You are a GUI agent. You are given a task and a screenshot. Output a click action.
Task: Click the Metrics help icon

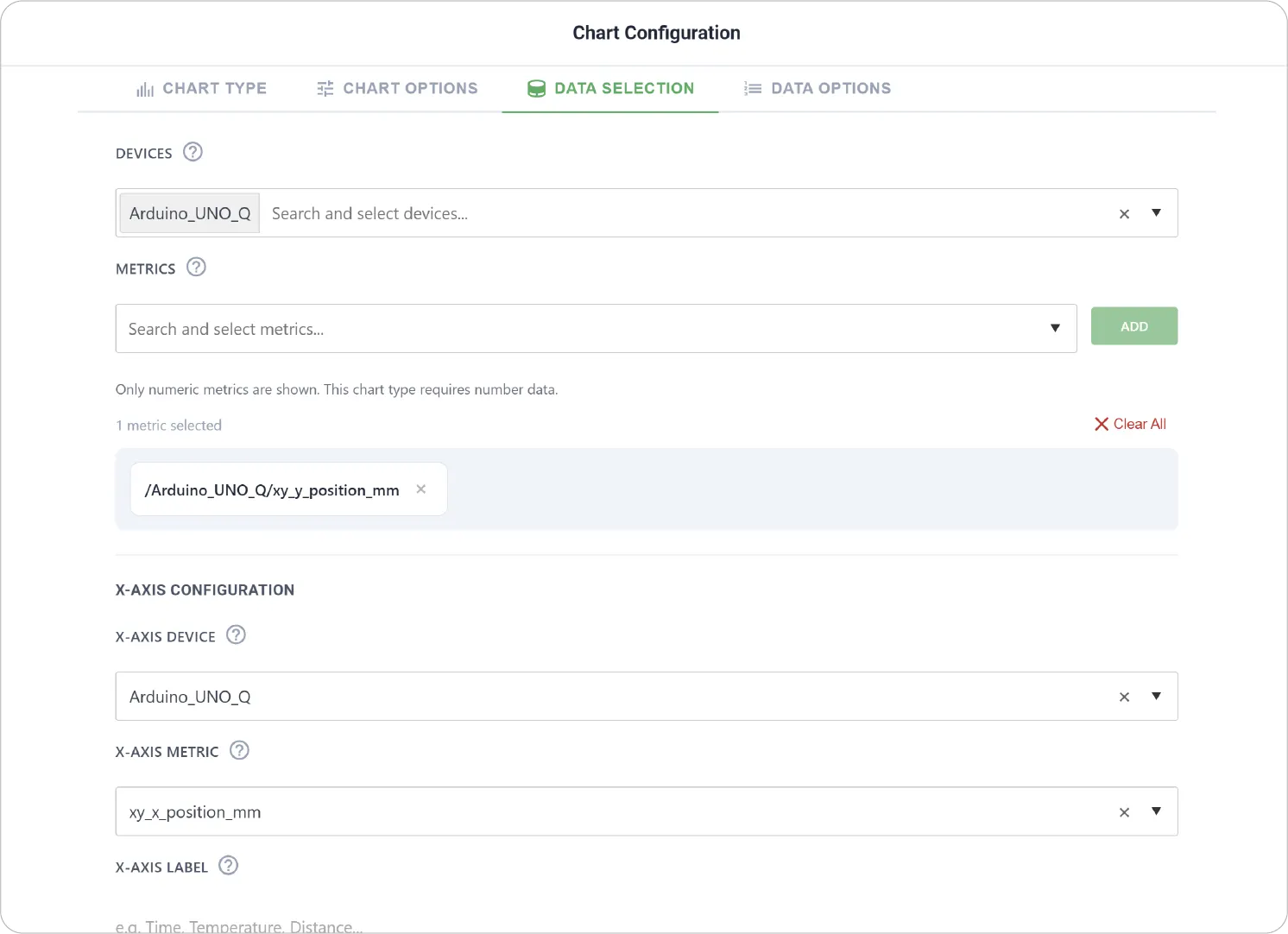click(196, 267)
